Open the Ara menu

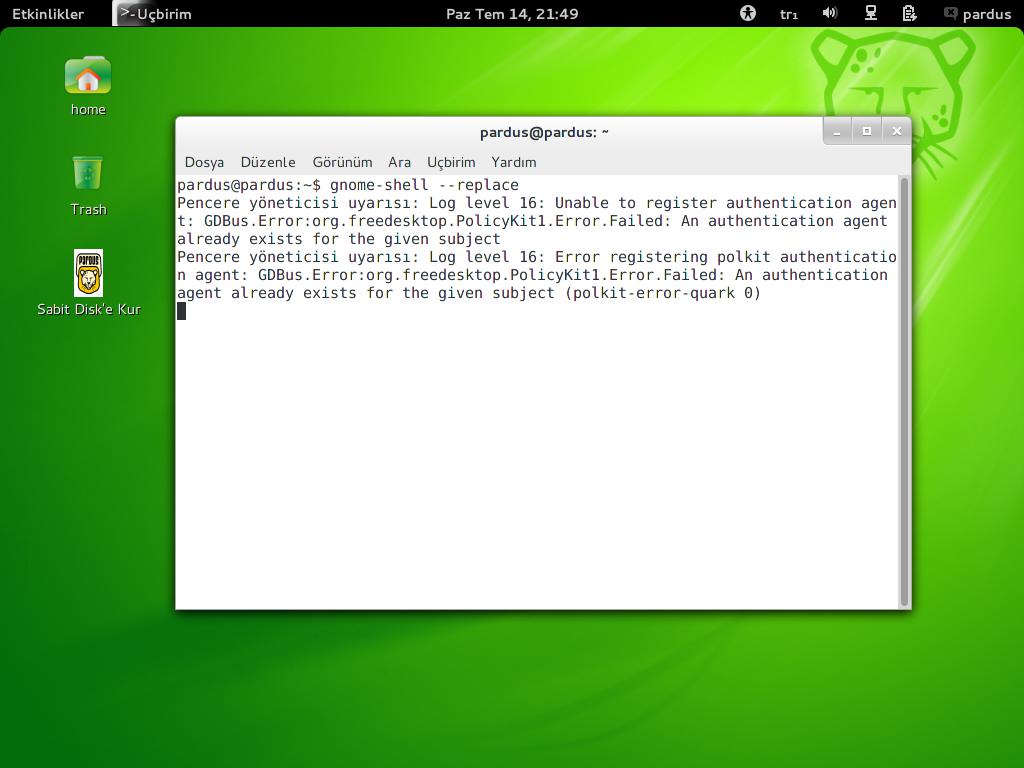[x=399, y=162]
